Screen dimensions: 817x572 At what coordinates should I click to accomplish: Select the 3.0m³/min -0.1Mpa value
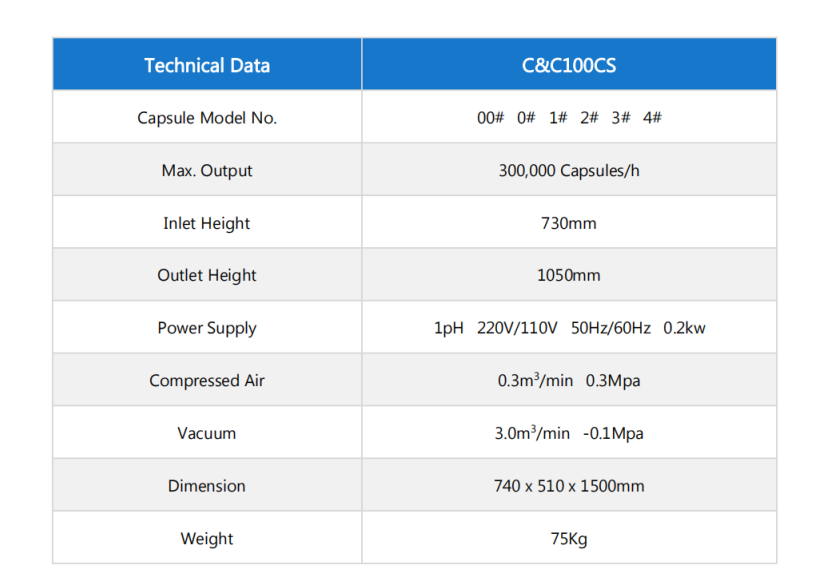569,434
